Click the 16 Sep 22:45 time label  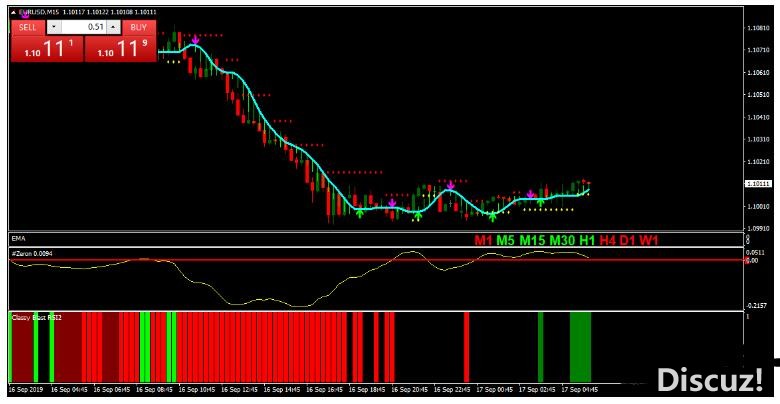point(453,389)
